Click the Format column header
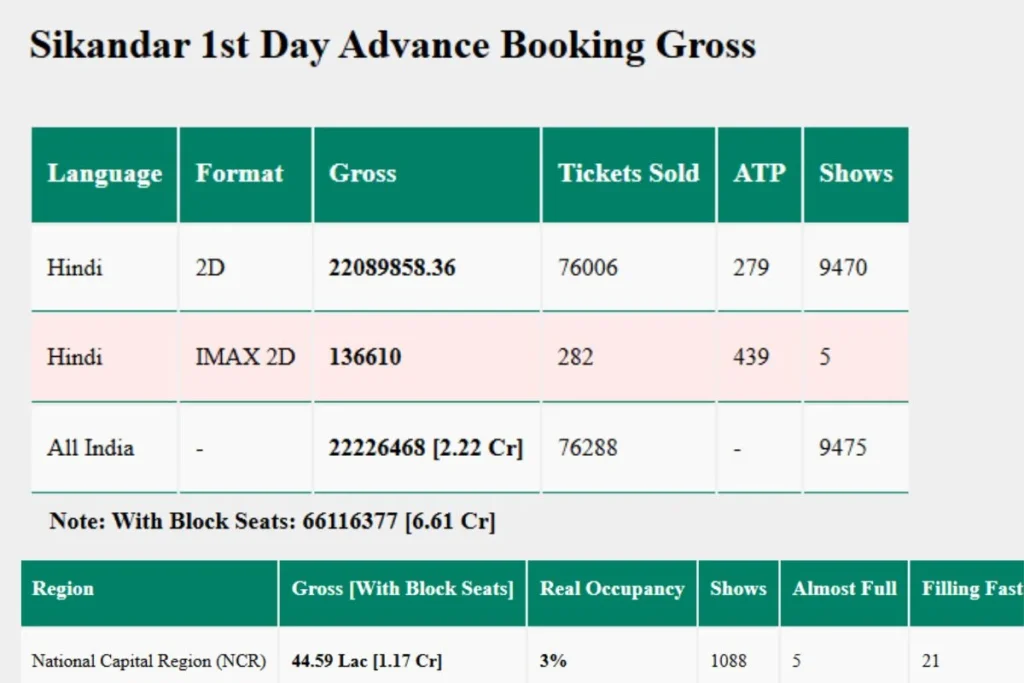 pos(239,174)
